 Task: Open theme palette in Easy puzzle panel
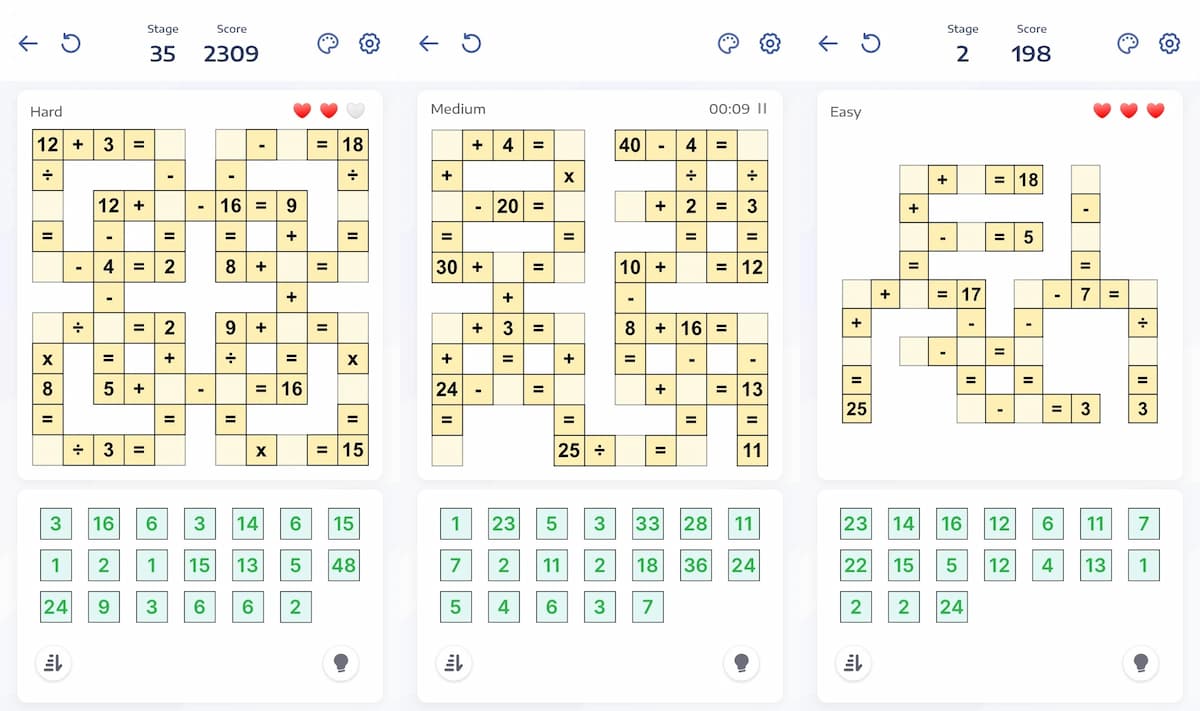(x=1127, y=43)
